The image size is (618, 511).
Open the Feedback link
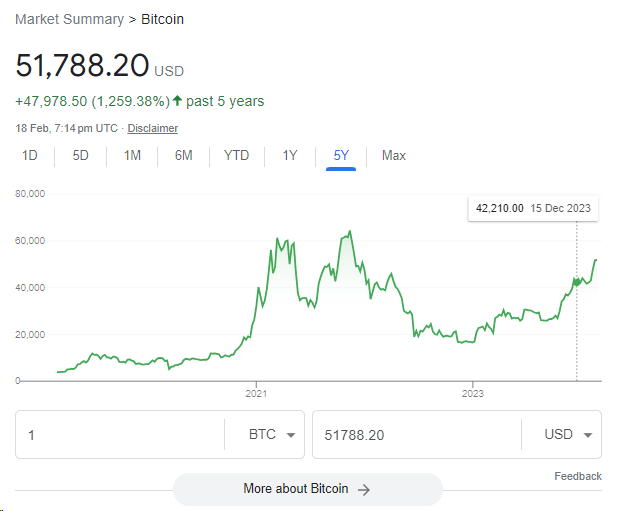coord(578,476)
